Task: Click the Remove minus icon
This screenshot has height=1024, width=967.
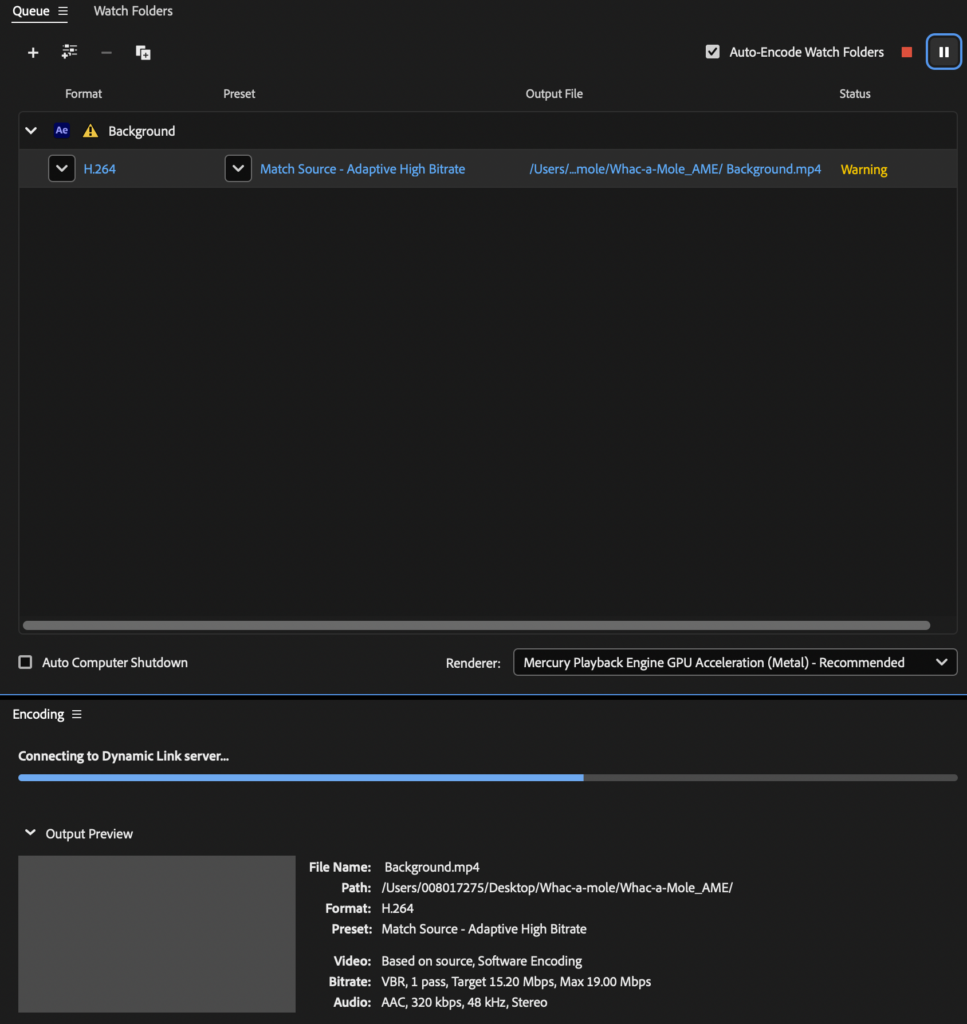Action: [x=106, y=53]
